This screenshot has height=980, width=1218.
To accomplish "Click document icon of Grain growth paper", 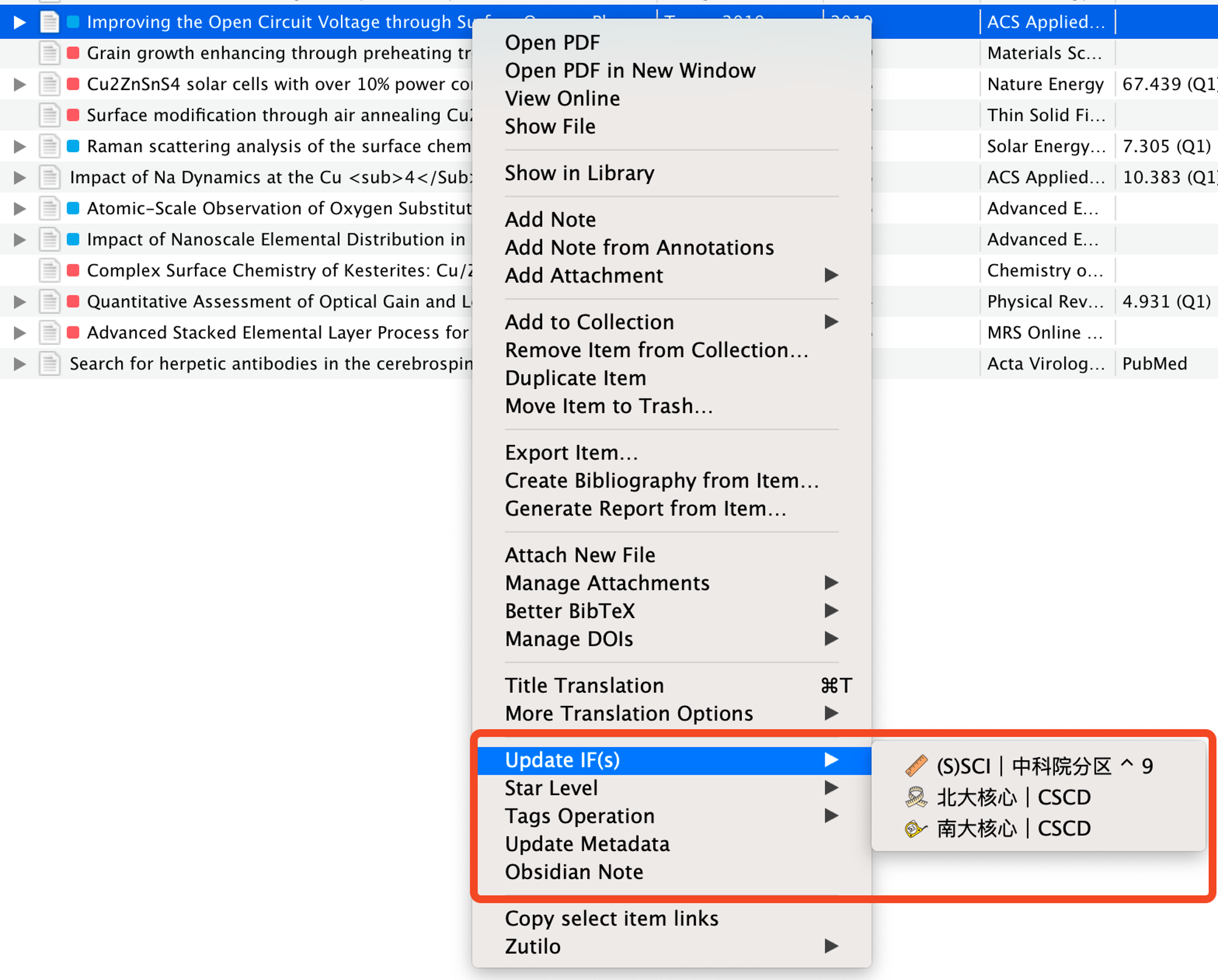I will tap(49, 53).
